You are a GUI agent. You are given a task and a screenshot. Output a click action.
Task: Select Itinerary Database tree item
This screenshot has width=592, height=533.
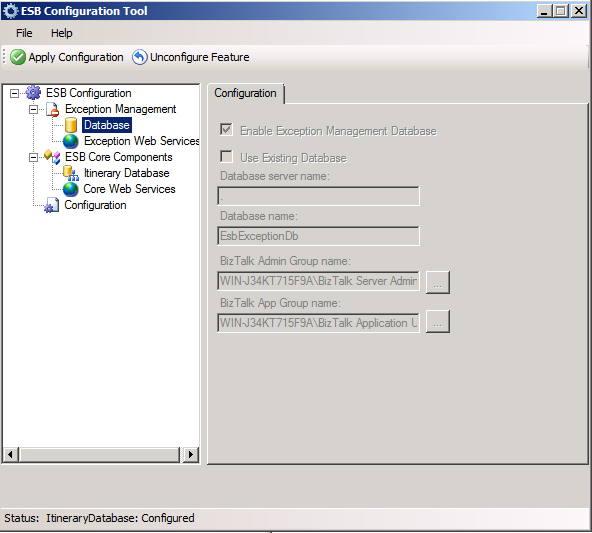tap(126, 173)
